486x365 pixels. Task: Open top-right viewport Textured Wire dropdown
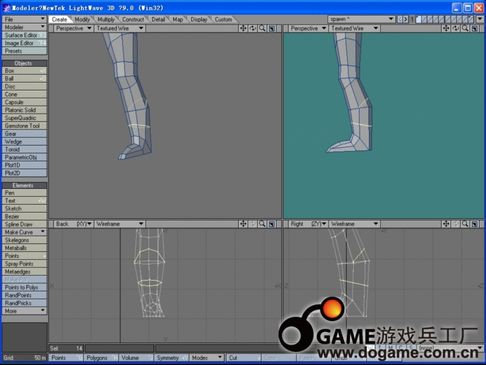click(x=355, y=28)
